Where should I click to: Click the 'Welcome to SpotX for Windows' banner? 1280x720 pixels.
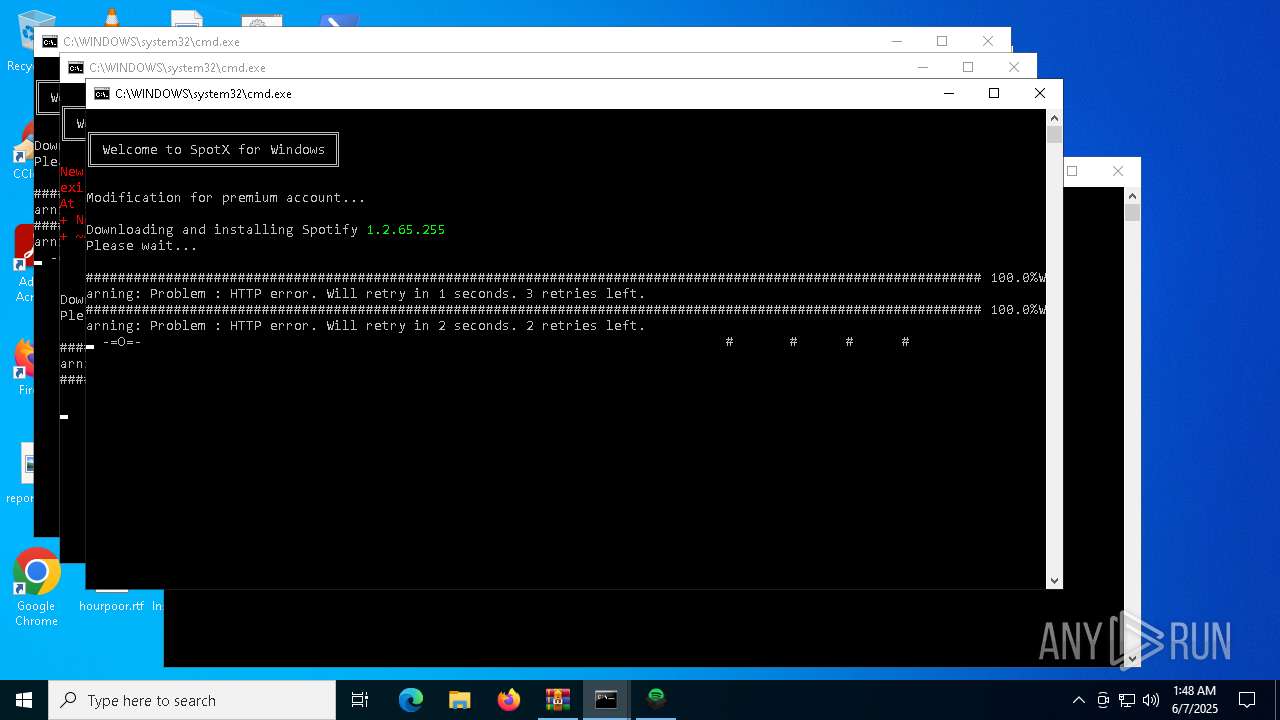coord(213,149)
